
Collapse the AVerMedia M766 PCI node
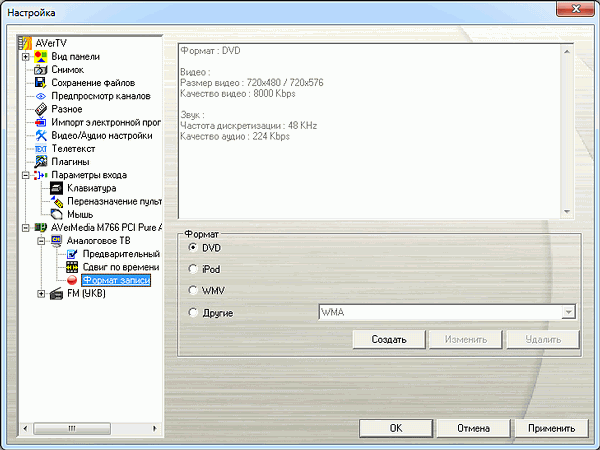pos(25,228)
